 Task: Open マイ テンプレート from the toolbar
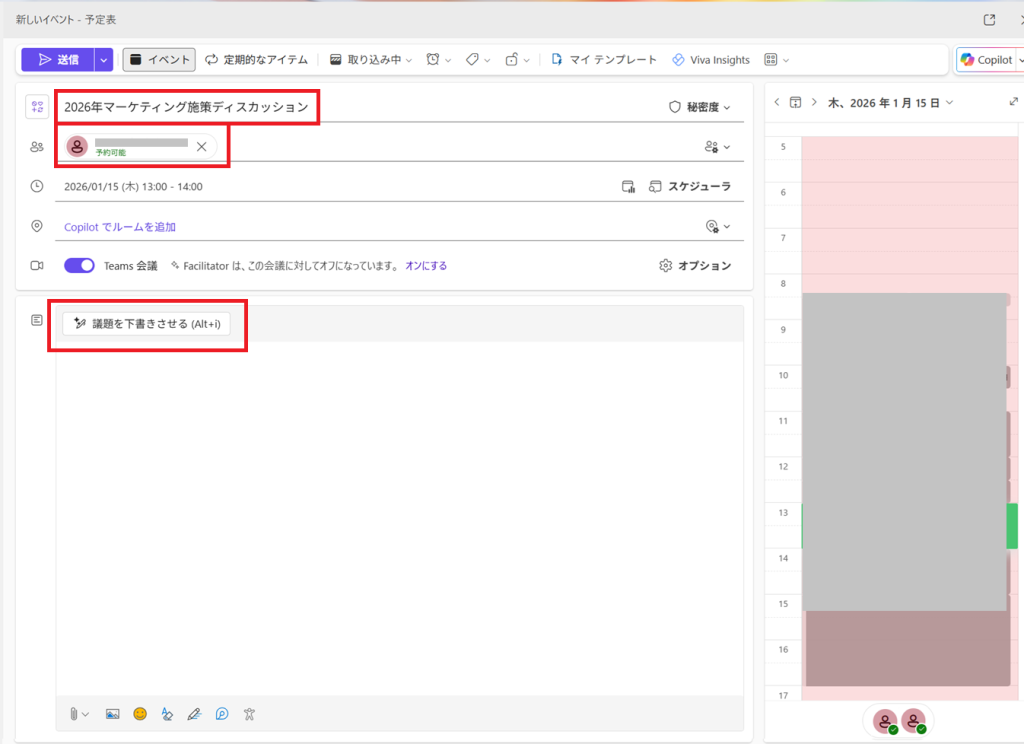click(604, 60)
